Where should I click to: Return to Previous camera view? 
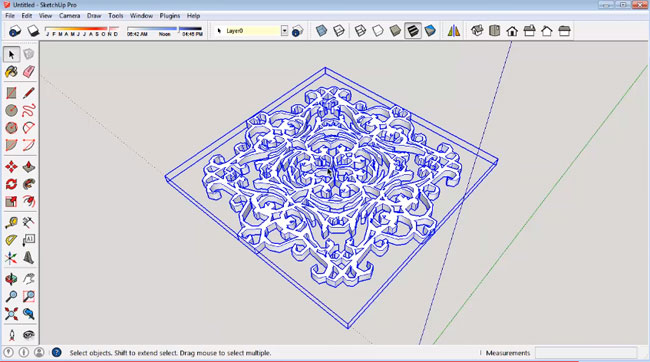click(29, 314)
